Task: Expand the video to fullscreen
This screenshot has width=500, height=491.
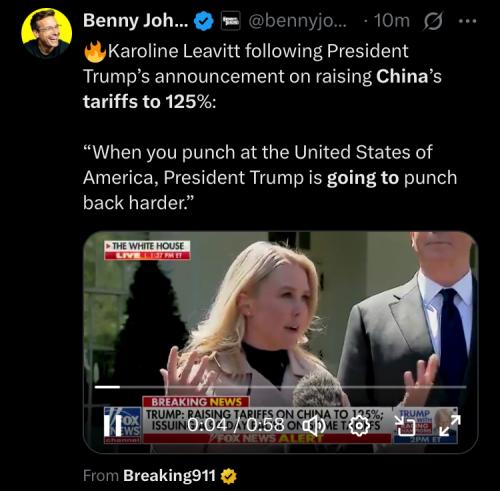Action: [x=450, y=426]
